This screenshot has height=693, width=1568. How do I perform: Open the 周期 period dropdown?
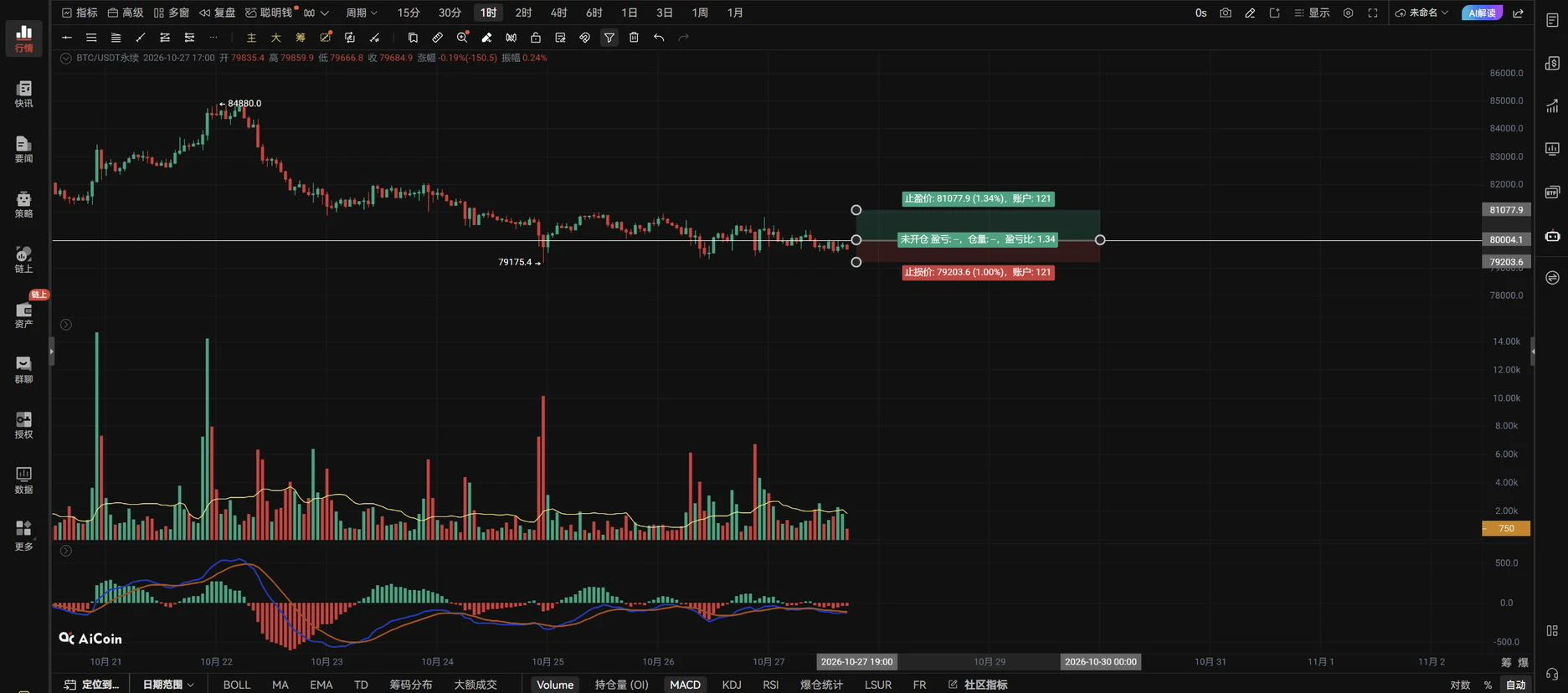362,13
